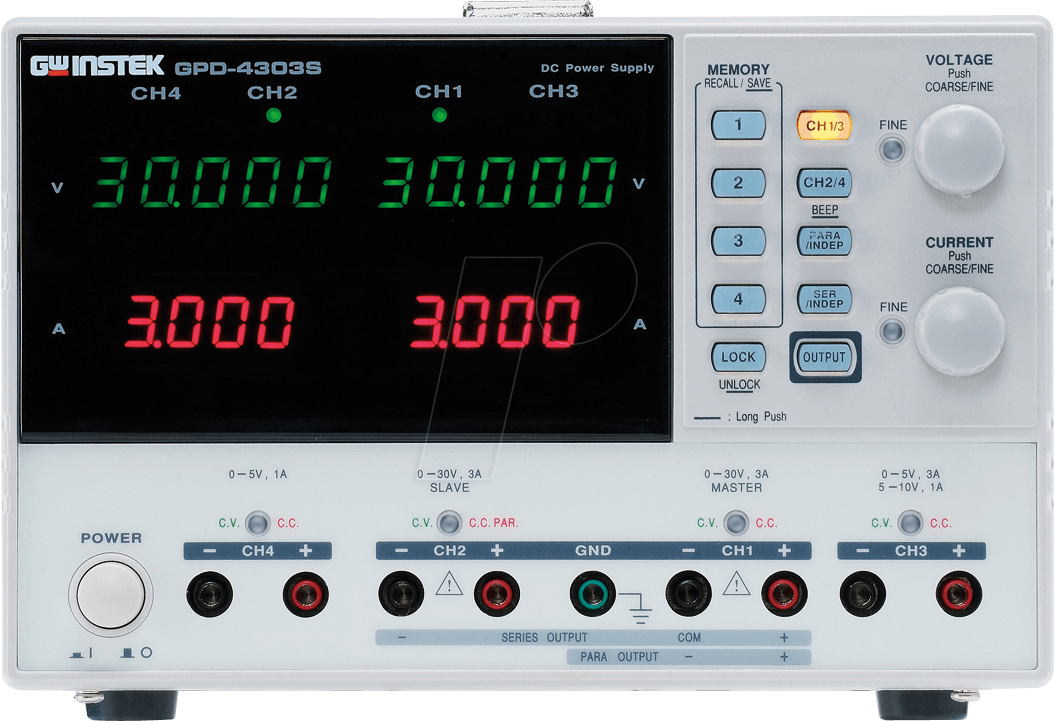
Task: Click the CH3 red positive terminal
Action: 959,595
